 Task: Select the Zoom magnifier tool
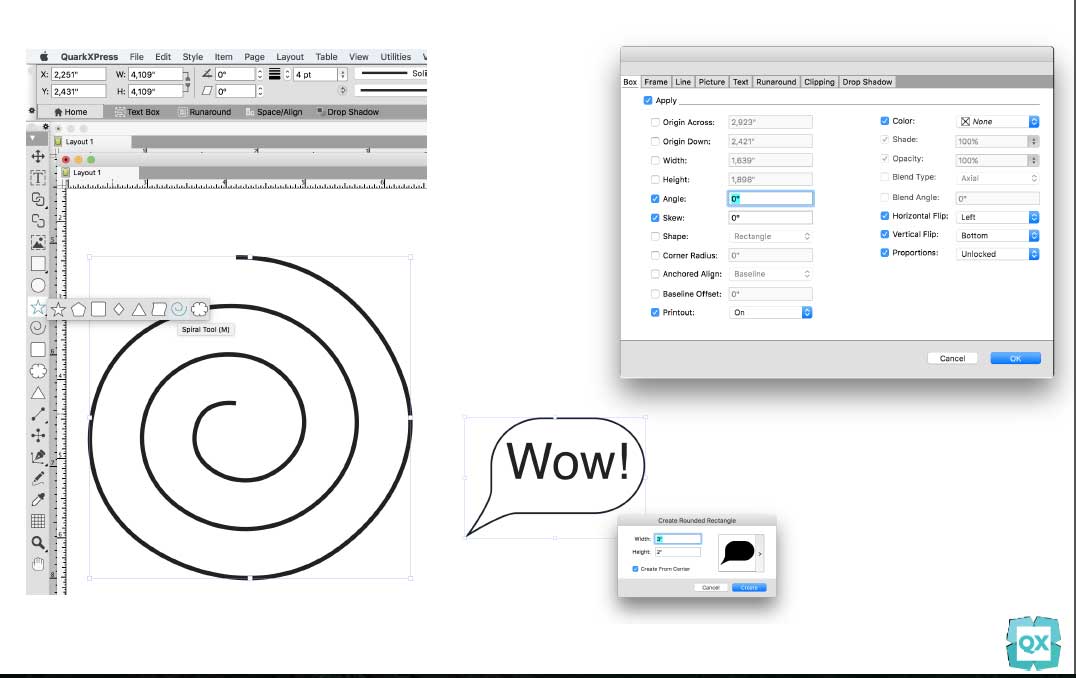(38, 543)
